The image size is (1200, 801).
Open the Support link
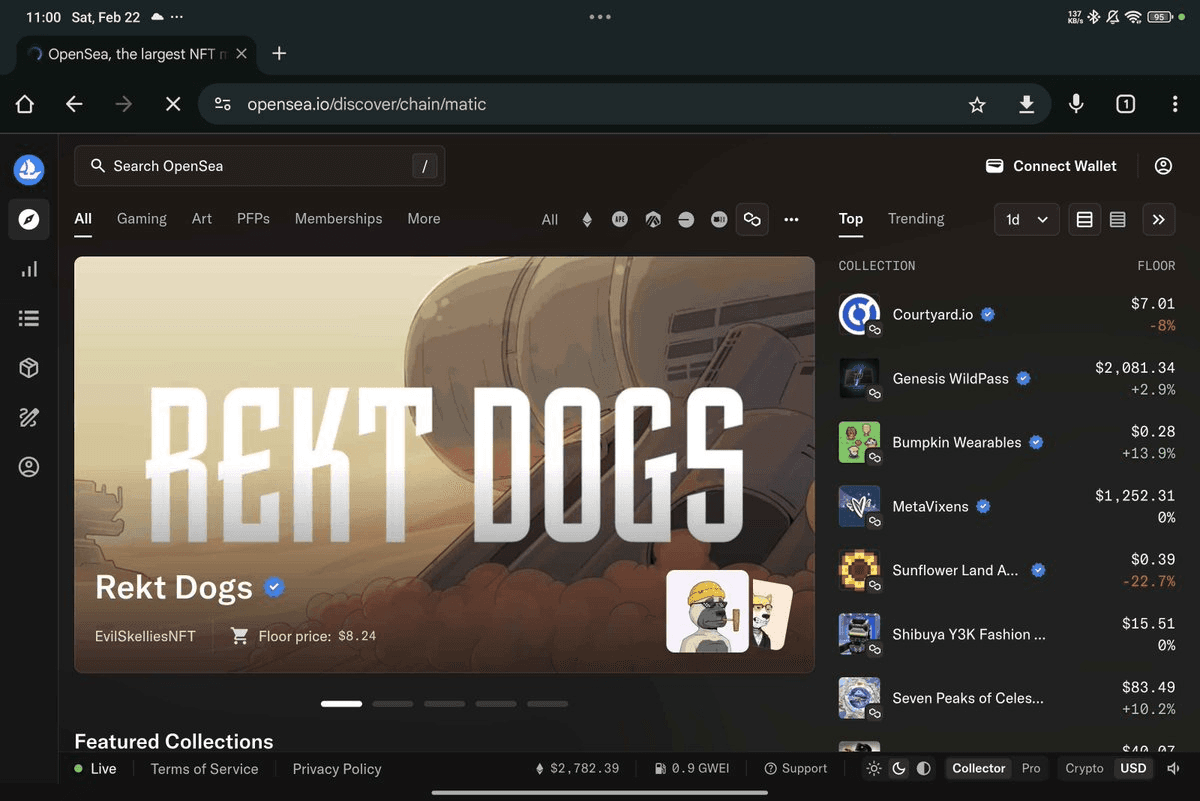pyautogui.click(x=796, y=768)
